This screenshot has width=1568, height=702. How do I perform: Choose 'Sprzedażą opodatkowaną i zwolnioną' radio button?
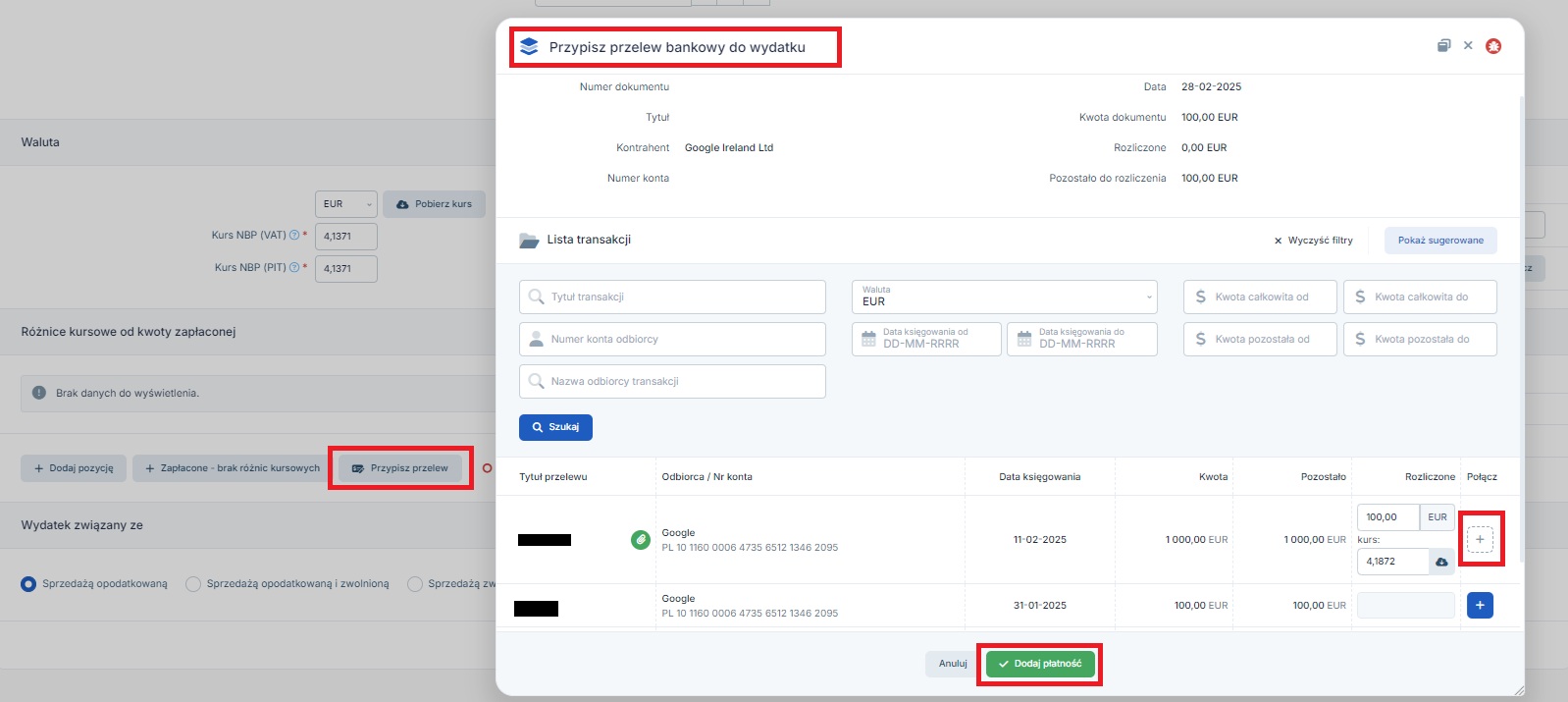click(x=193, y=584)
